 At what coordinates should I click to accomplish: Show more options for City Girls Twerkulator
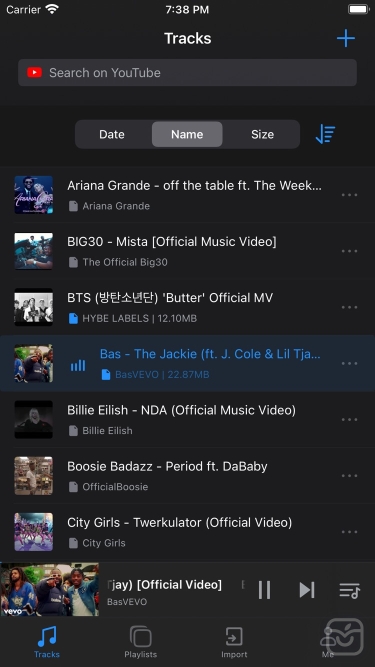[x=349, y=532]
